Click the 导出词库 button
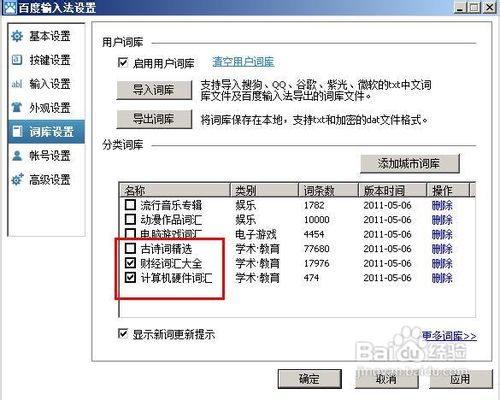Screen dimensions: 500x400 [x=154, y=119]
